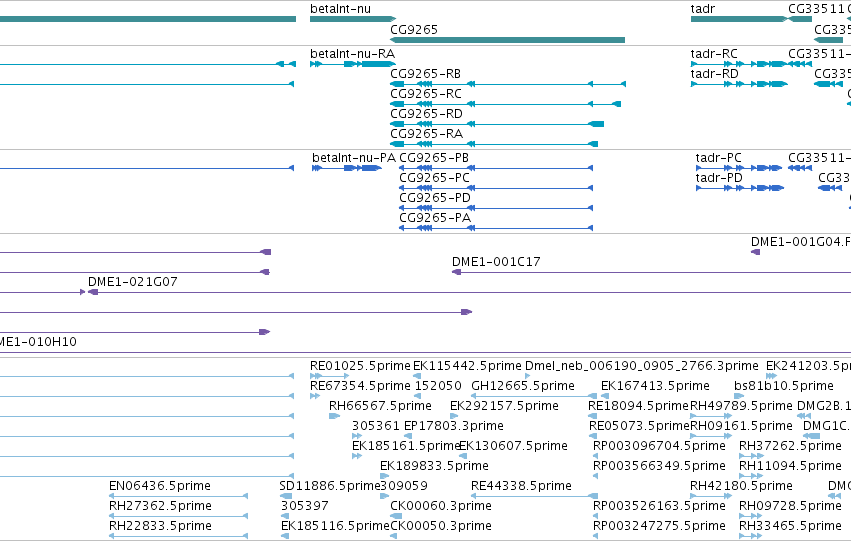Click the tadr-RC transcript label
The image size is (851, 541).
point(714,54)
